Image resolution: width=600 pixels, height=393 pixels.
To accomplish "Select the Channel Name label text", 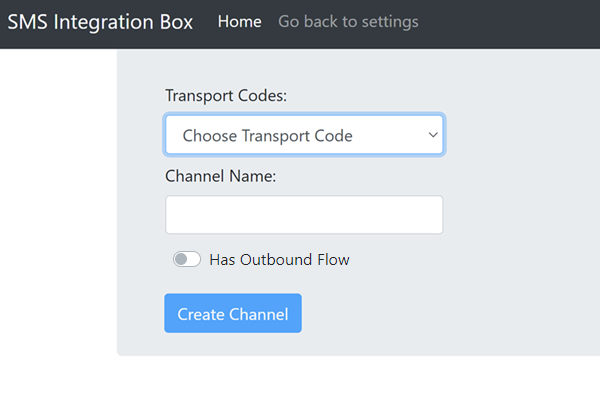I will coord(220,176).
